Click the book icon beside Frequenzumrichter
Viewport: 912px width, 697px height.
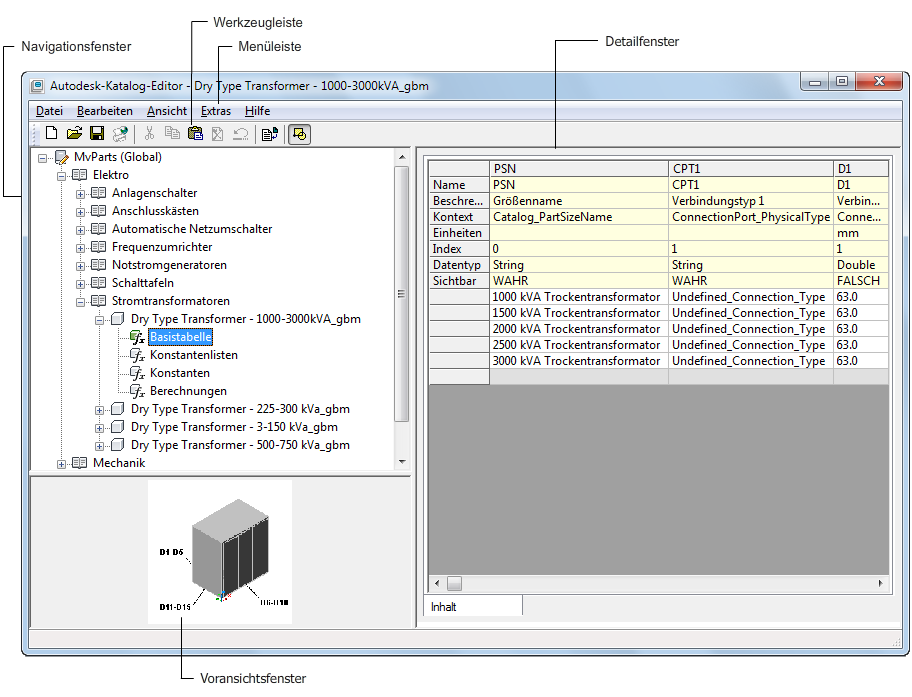click(98, 247)
